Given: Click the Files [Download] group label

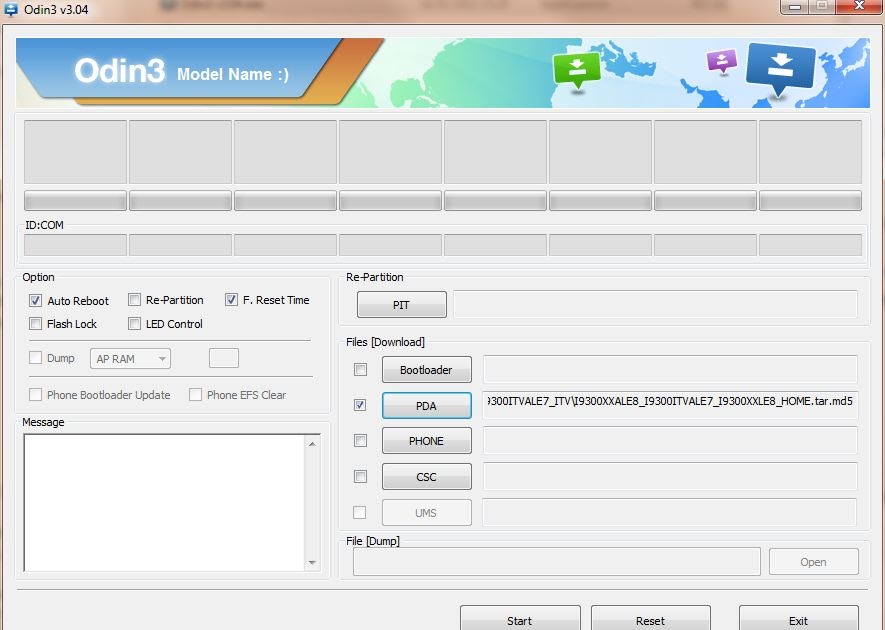Looking at the screenshot, I should tap(385, 342).
